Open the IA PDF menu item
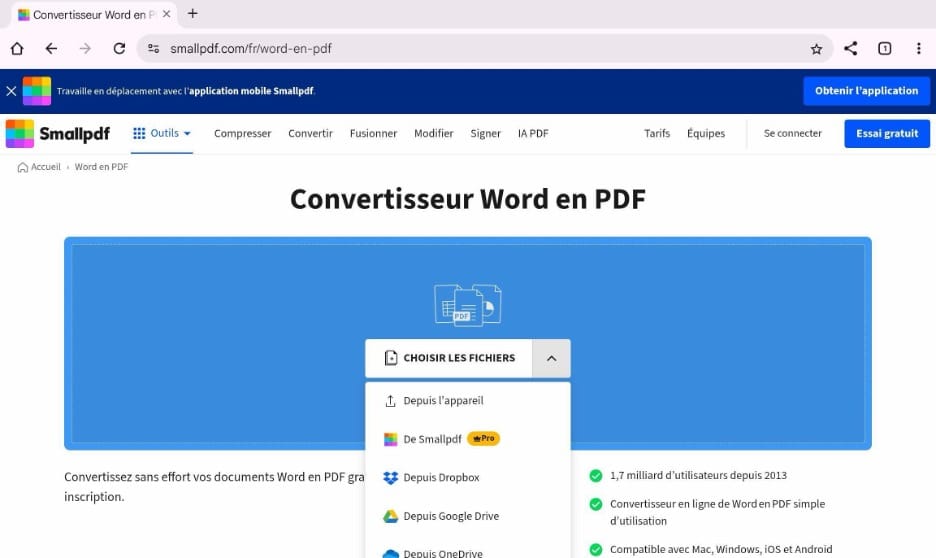Screen dimensions: 936x558 coord(533,134)
